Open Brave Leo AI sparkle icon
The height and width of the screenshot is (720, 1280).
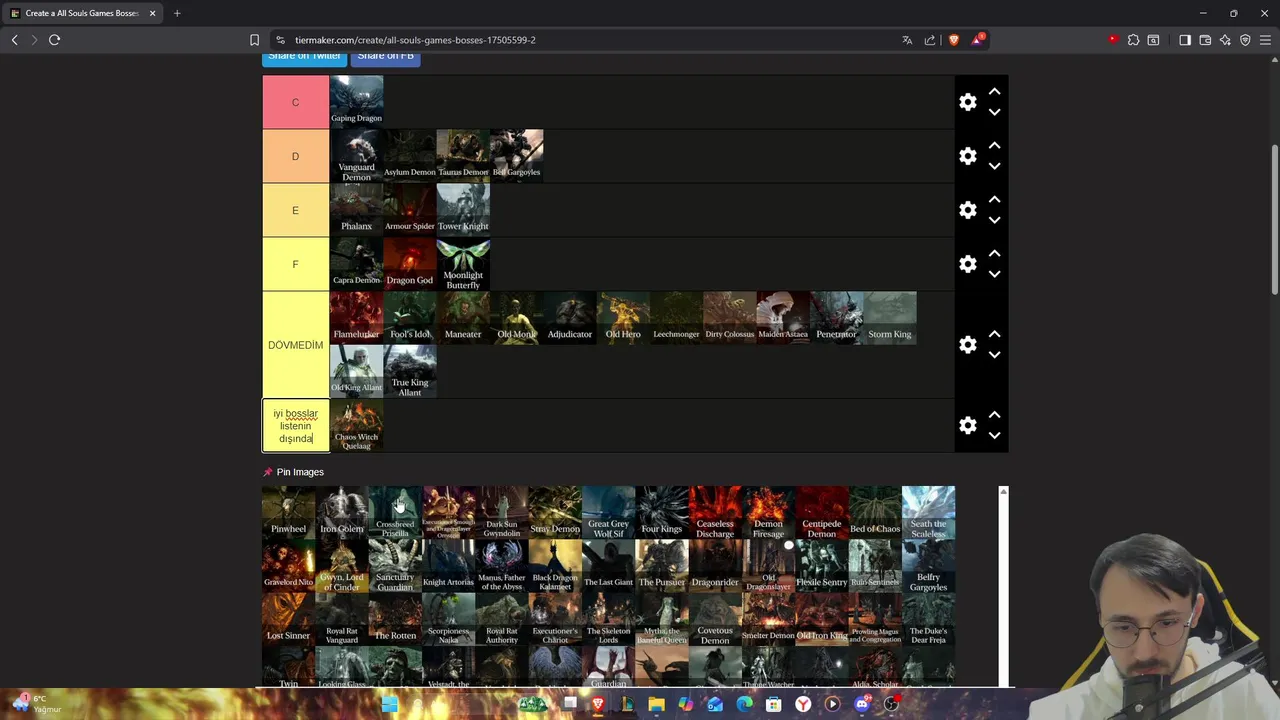[1225, 40]
